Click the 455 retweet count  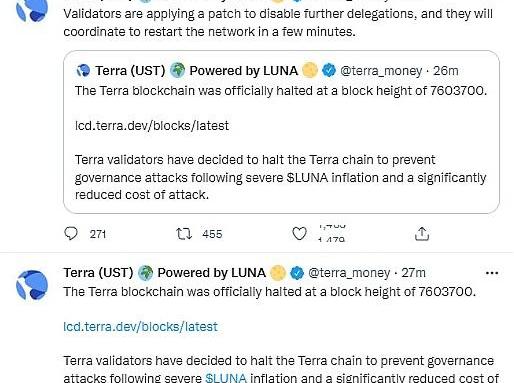click(212, 234)
